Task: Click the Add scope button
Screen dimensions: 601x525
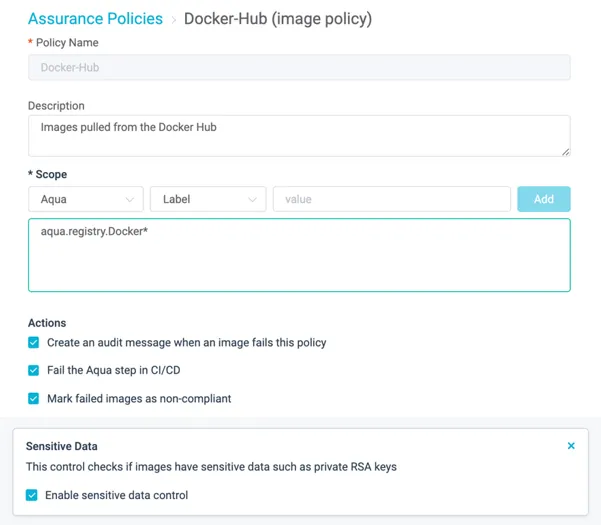Action: [x=544, y=199]
